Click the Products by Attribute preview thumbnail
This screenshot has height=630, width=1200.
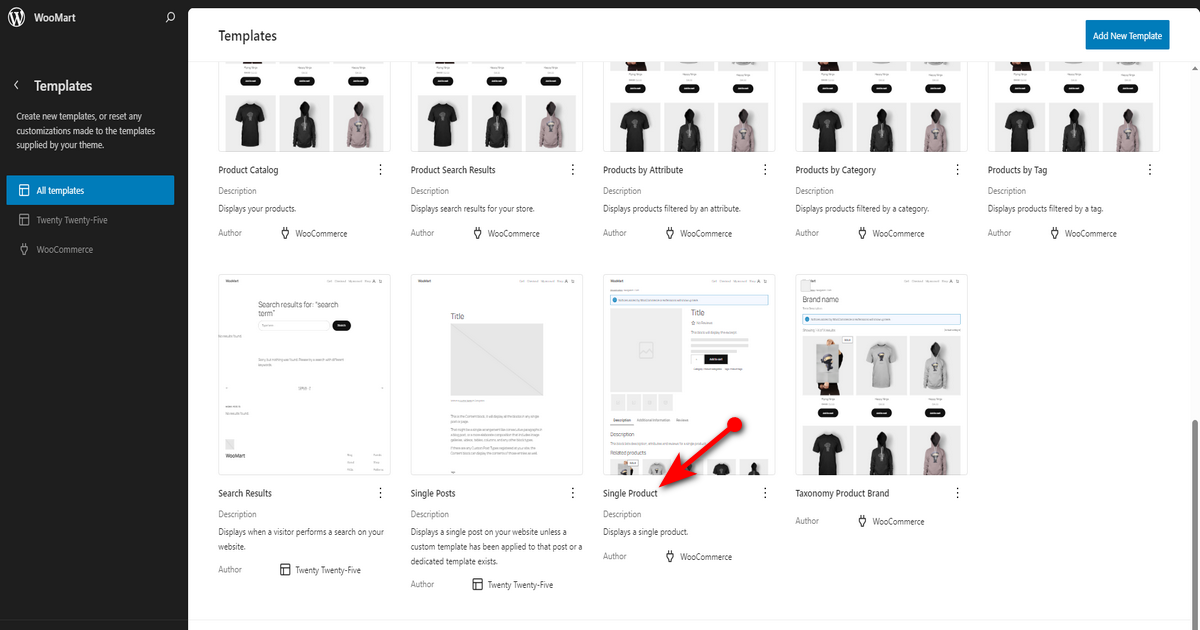(689, 106)
